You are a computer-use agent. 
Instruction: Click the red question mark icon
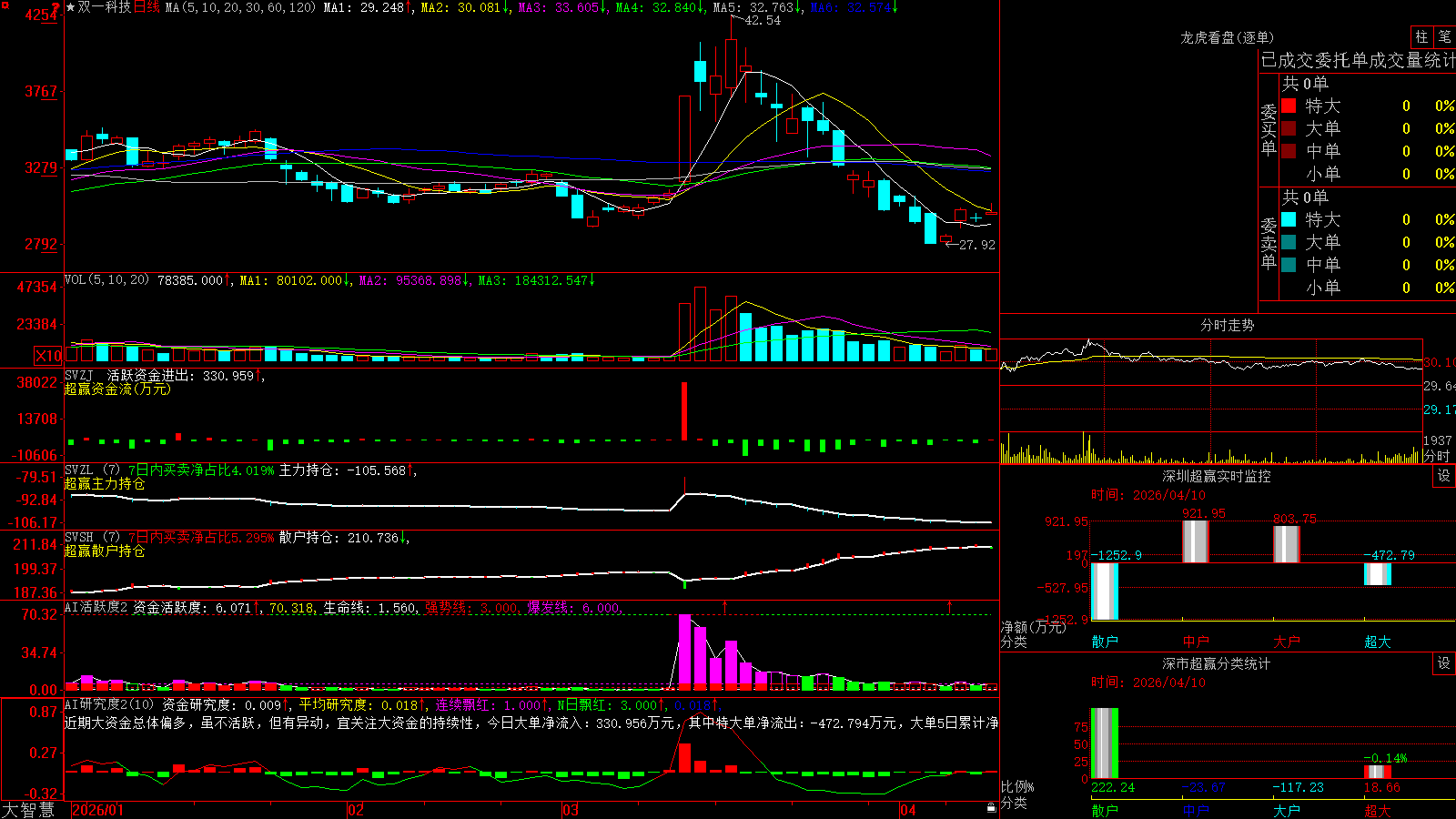(56, 8)
